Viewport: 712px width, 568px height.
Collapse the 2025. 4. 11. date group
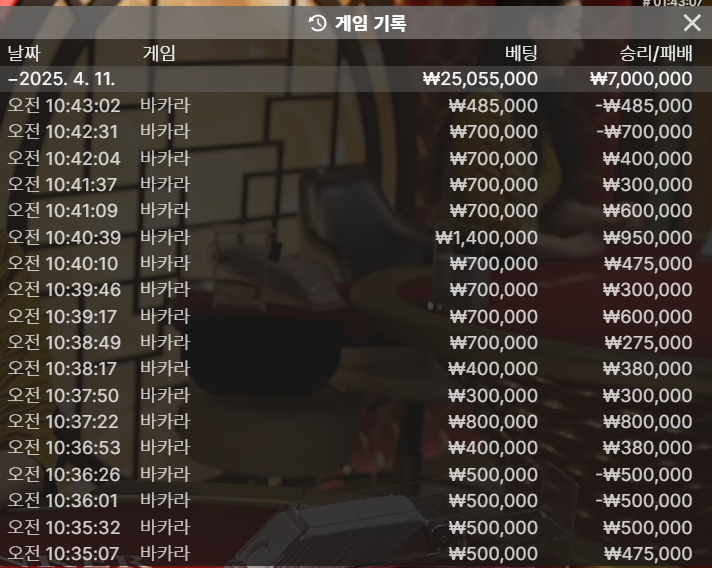pyautogui.click(x=356, y=79)
